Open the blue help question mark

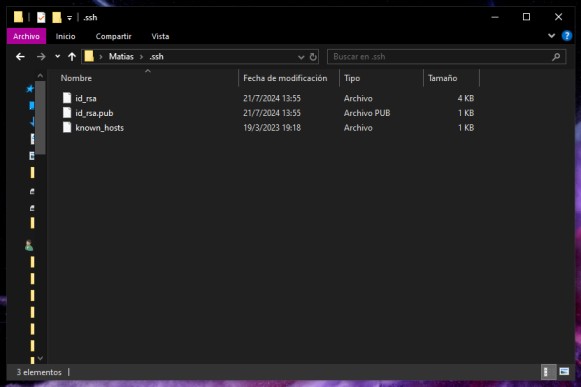tap(567, 36)
